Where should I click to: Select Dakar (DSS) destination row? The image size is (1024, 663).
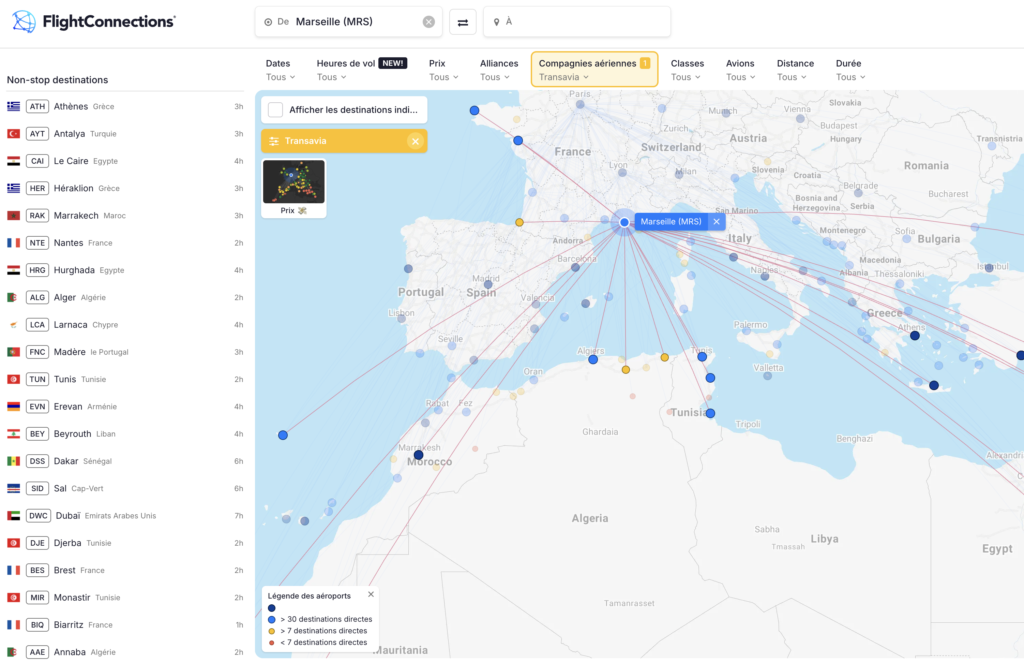[x=125, y=461]
